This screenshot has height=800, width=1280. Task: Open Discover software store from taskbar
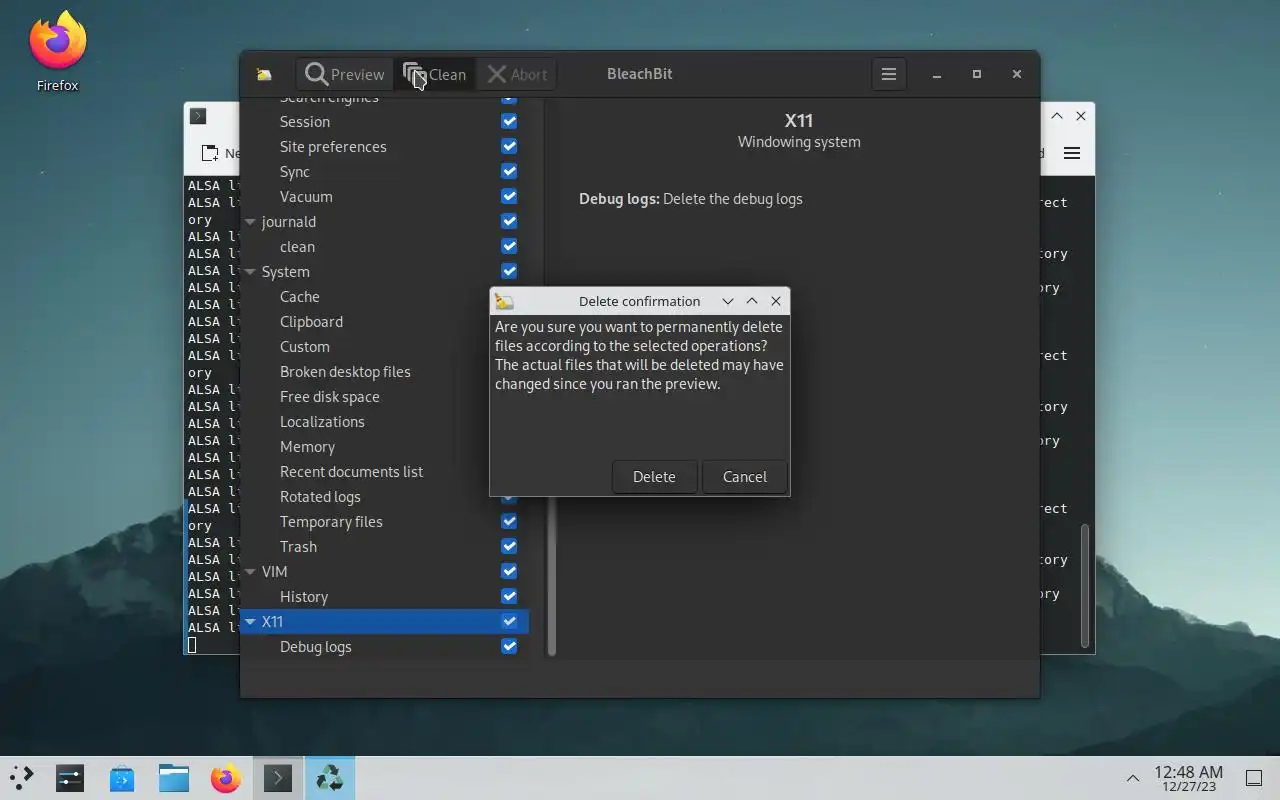(x=122, y=778)
